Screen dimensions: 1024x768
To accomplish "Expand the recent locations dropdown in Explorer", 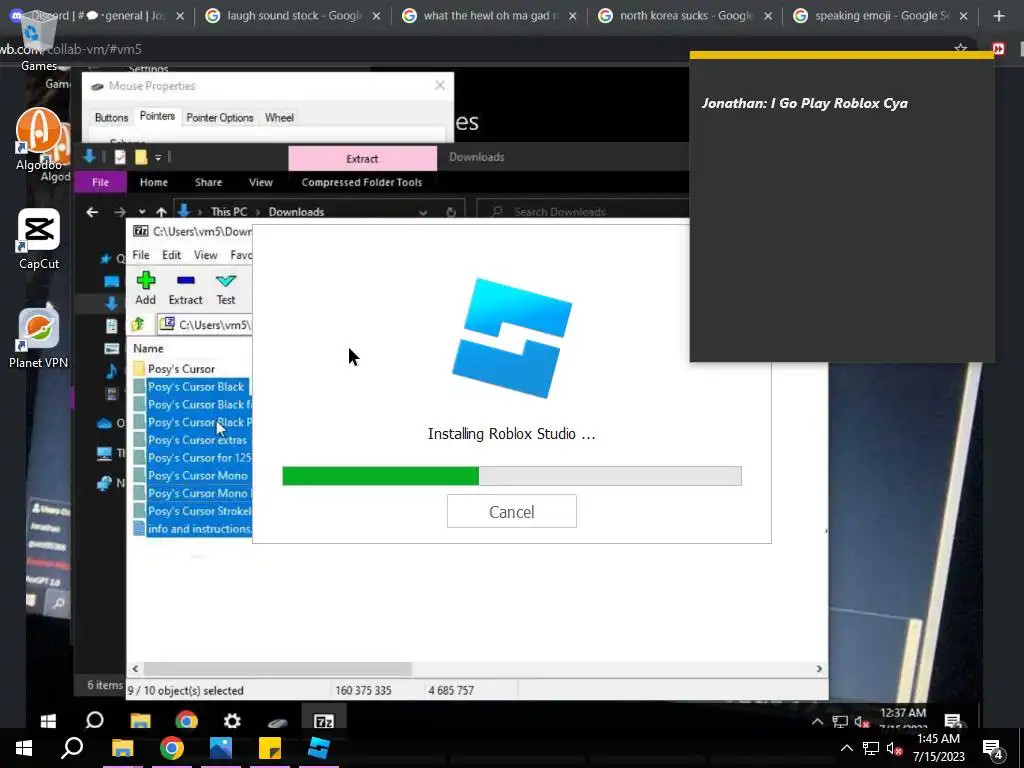I will [x=142, y=212].
